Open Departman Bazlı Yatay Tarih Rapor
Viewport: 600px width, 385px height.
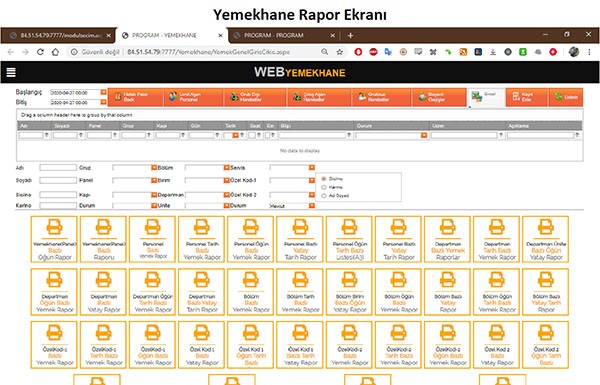202,292
